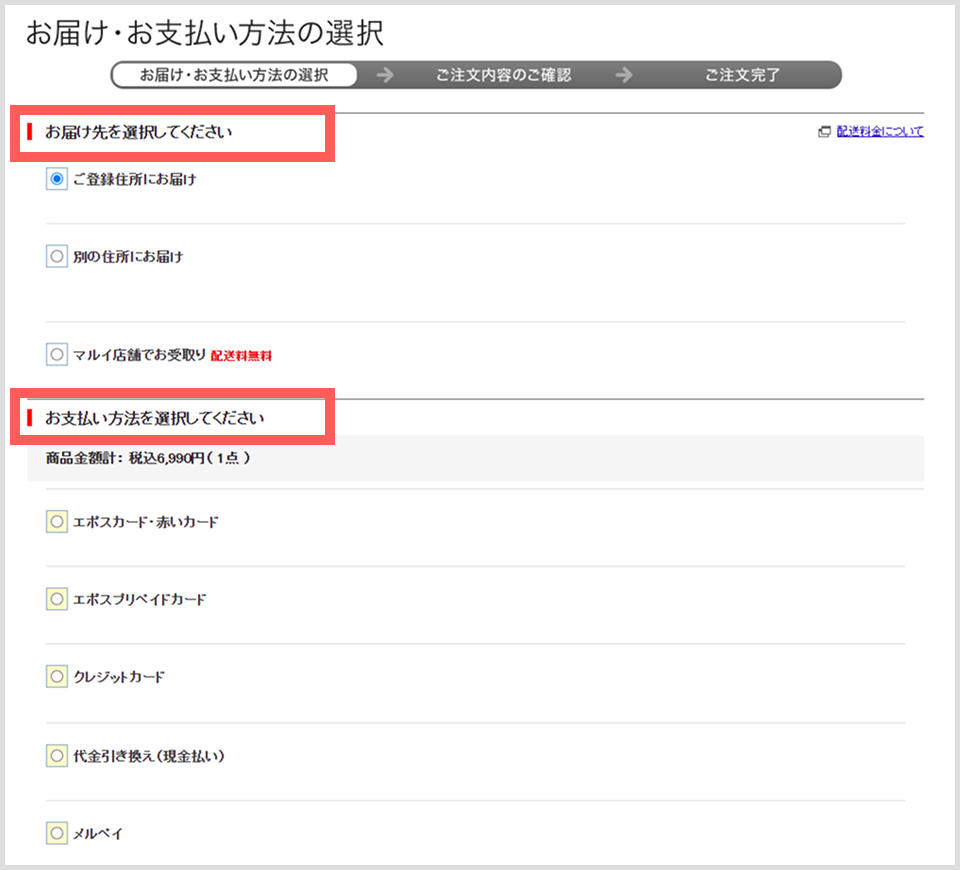
Task: Choose クレジットカード payment method
Action: pos(58,676)
